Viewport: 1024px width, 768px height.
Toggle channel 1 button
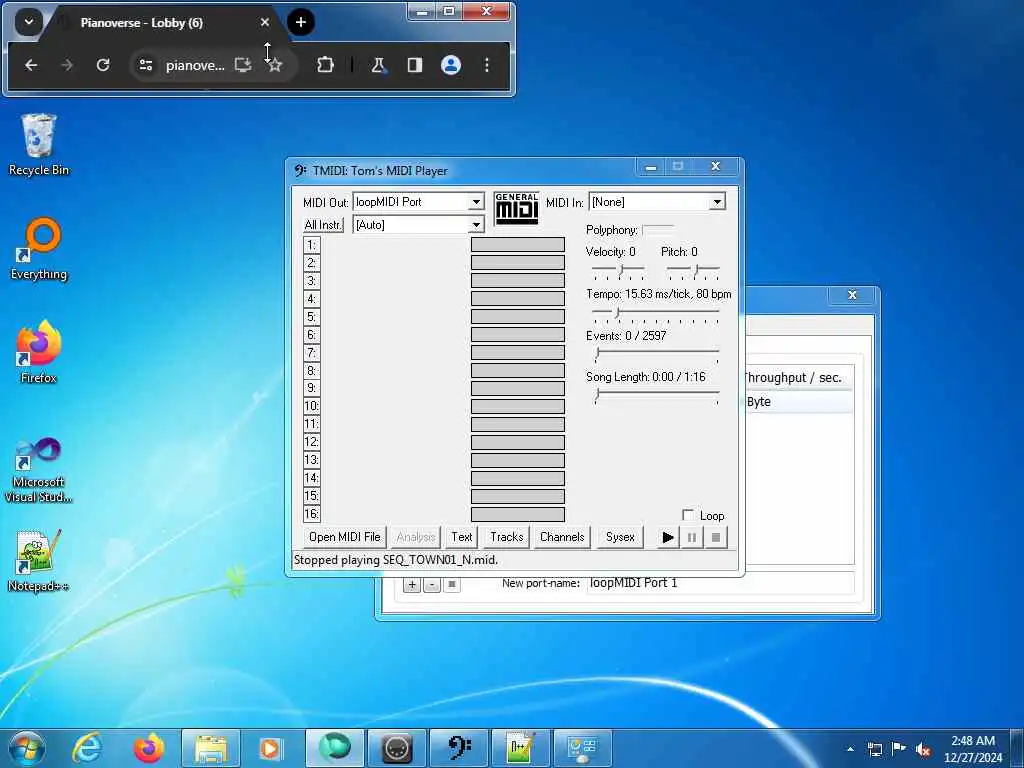[312, 245]
